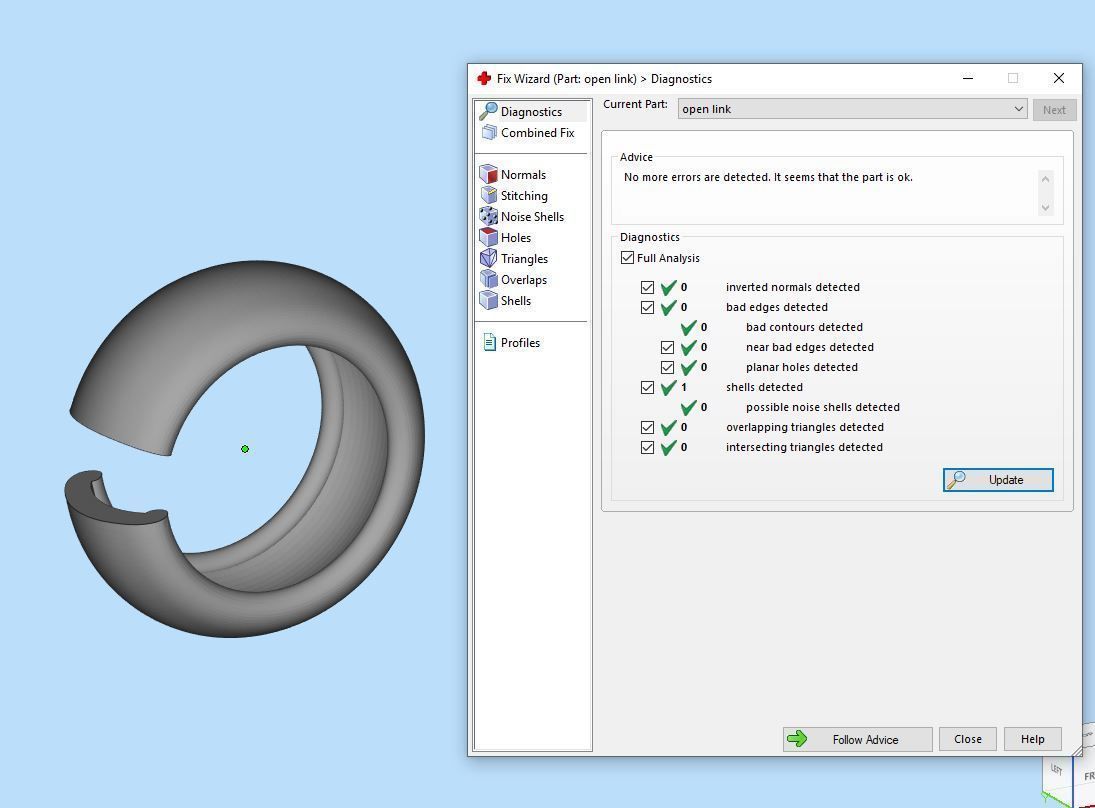Open the Holes fix page

click(515, 237)
